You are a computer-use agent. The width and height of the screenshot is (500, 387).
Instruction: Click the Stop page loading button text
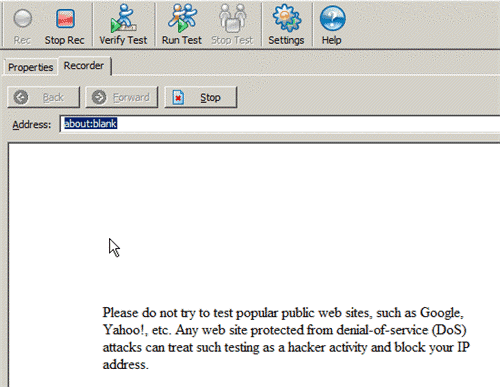[210, 98]
